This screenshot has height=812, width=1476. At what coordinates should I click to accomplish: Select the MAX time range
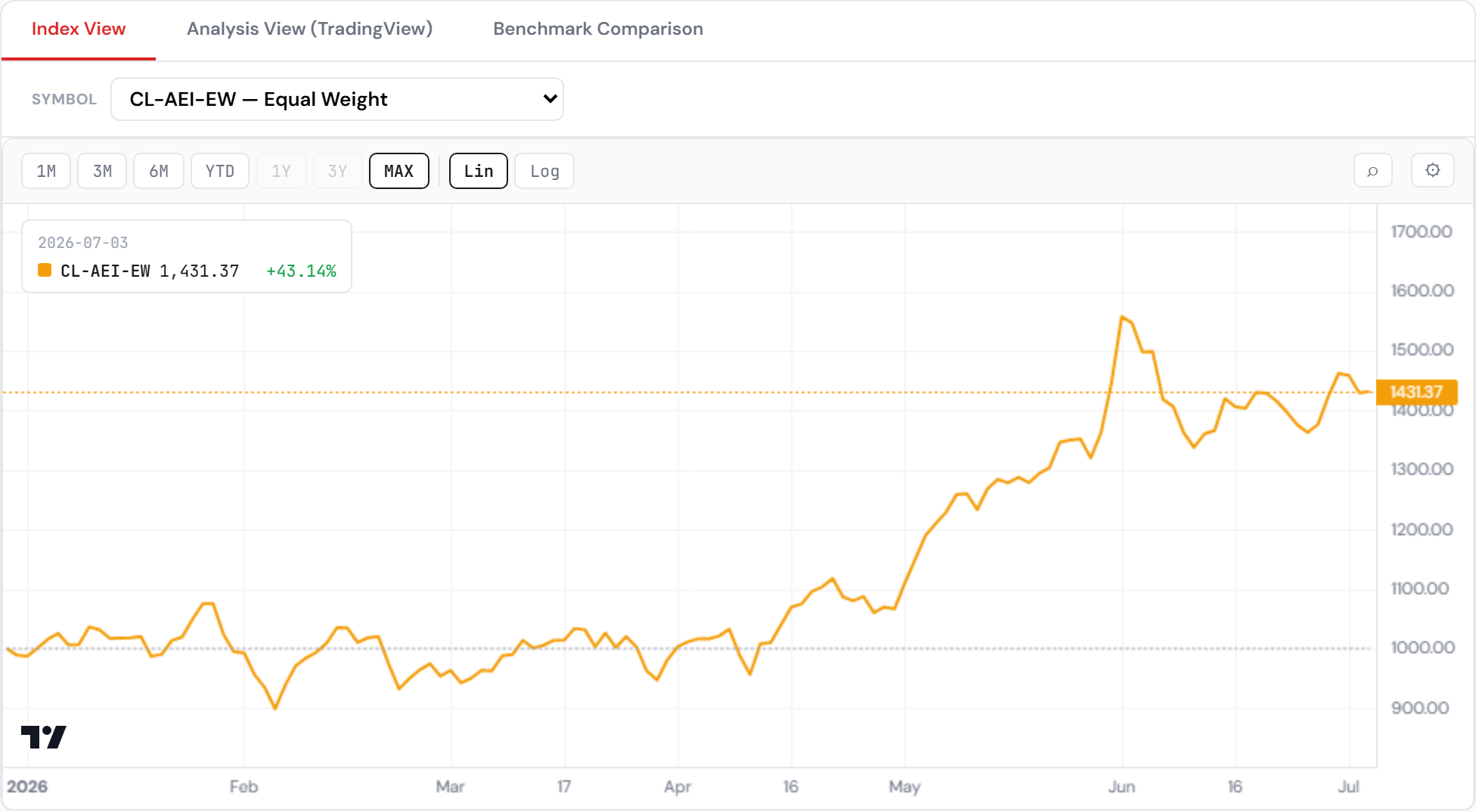(399, 171)
